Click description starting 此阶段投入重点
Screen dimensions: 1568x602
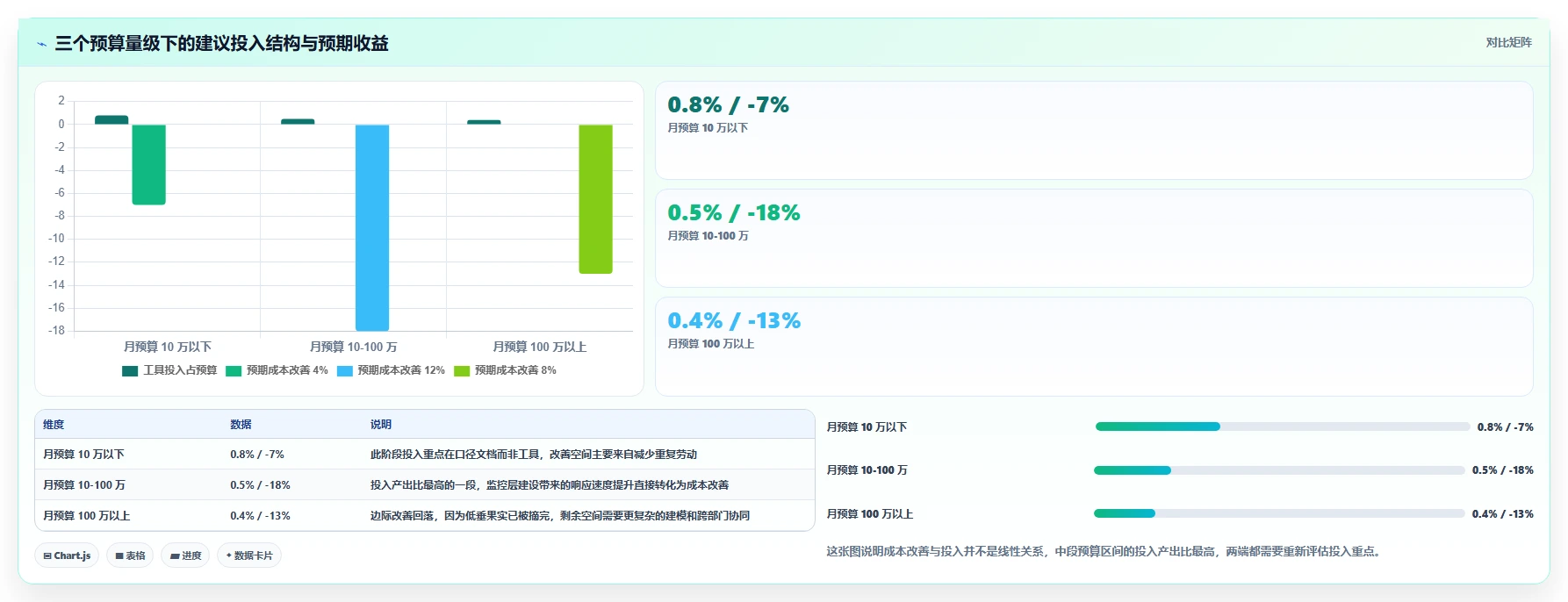pos(534,455)
